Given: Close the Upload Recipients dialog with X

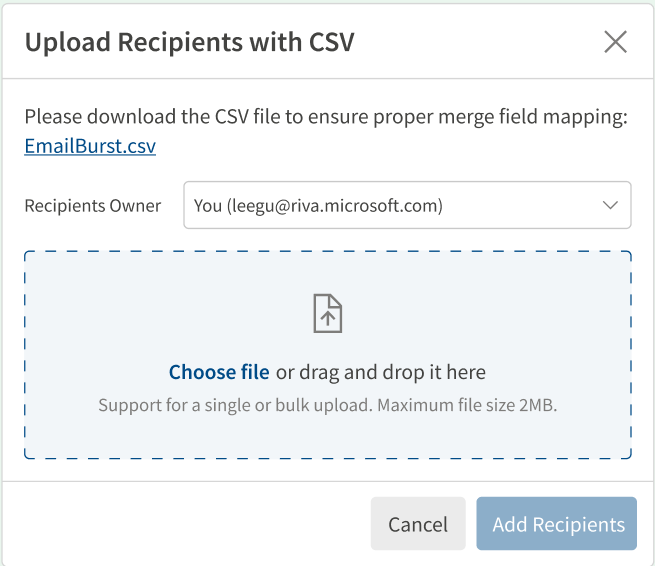Looking at the screenshot, I should [x=615, y=41].
